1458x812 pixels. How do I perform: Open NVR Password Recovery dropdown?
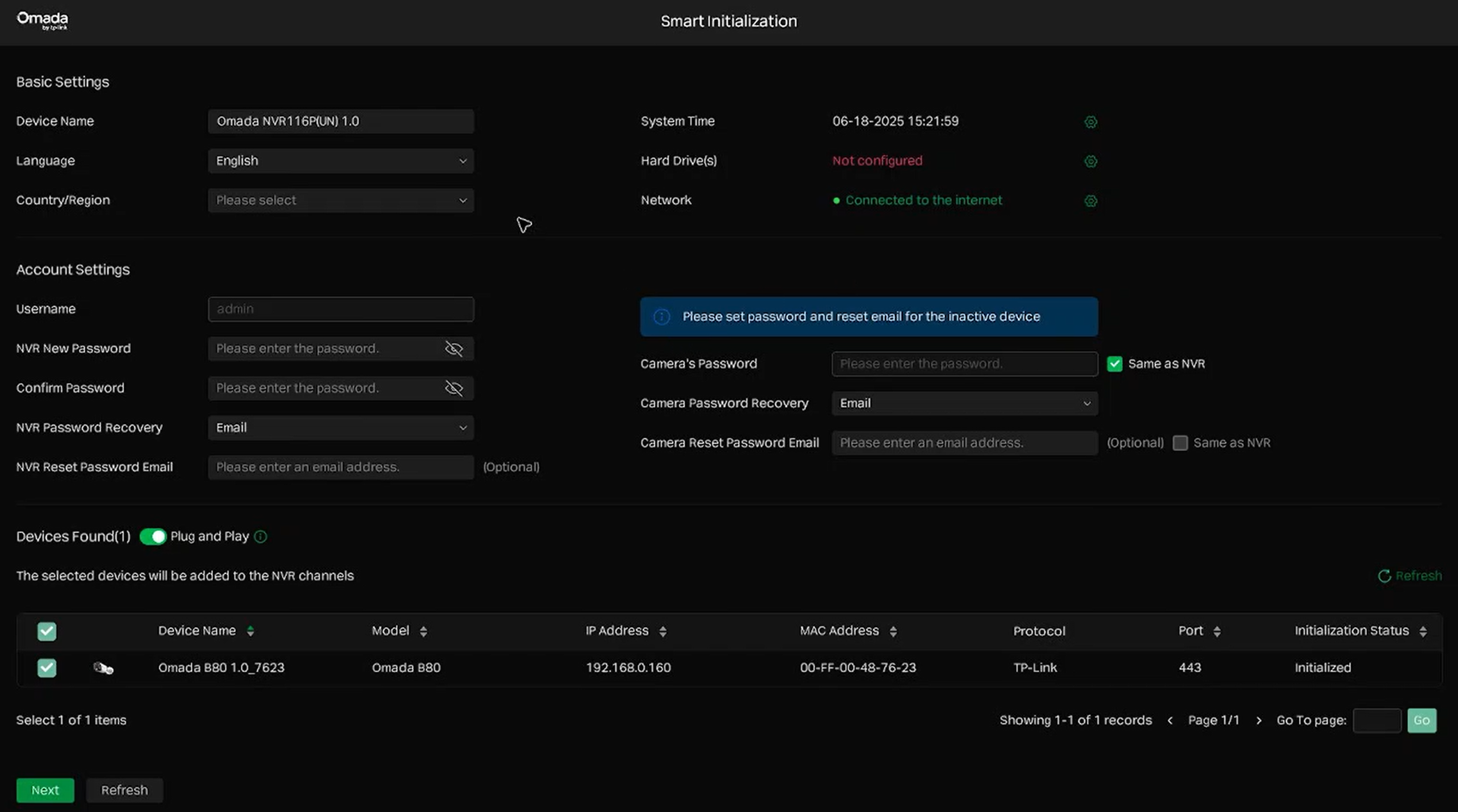341,428
